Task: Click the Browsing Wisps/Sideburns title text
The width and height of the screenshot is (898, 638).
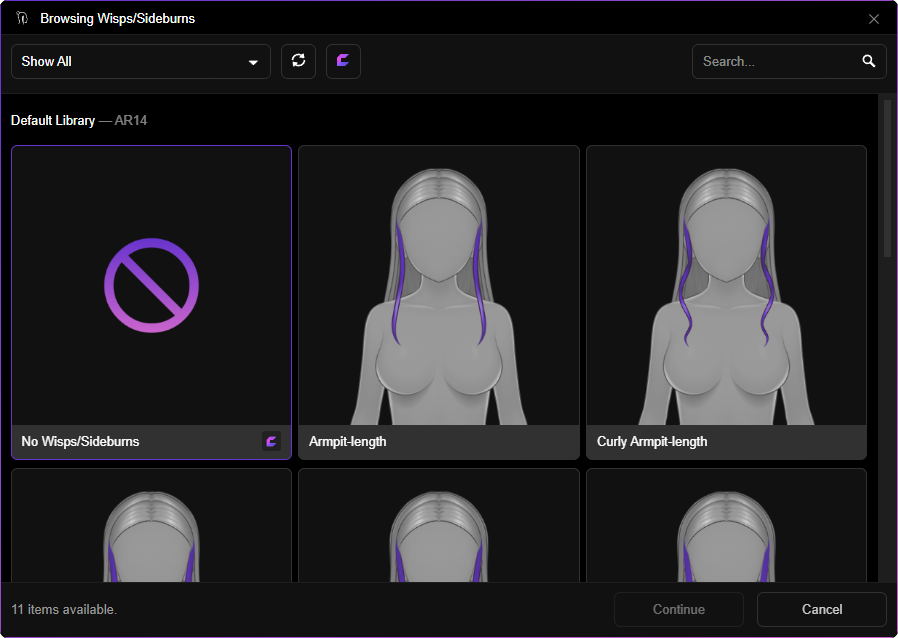Action: point(117,18)
